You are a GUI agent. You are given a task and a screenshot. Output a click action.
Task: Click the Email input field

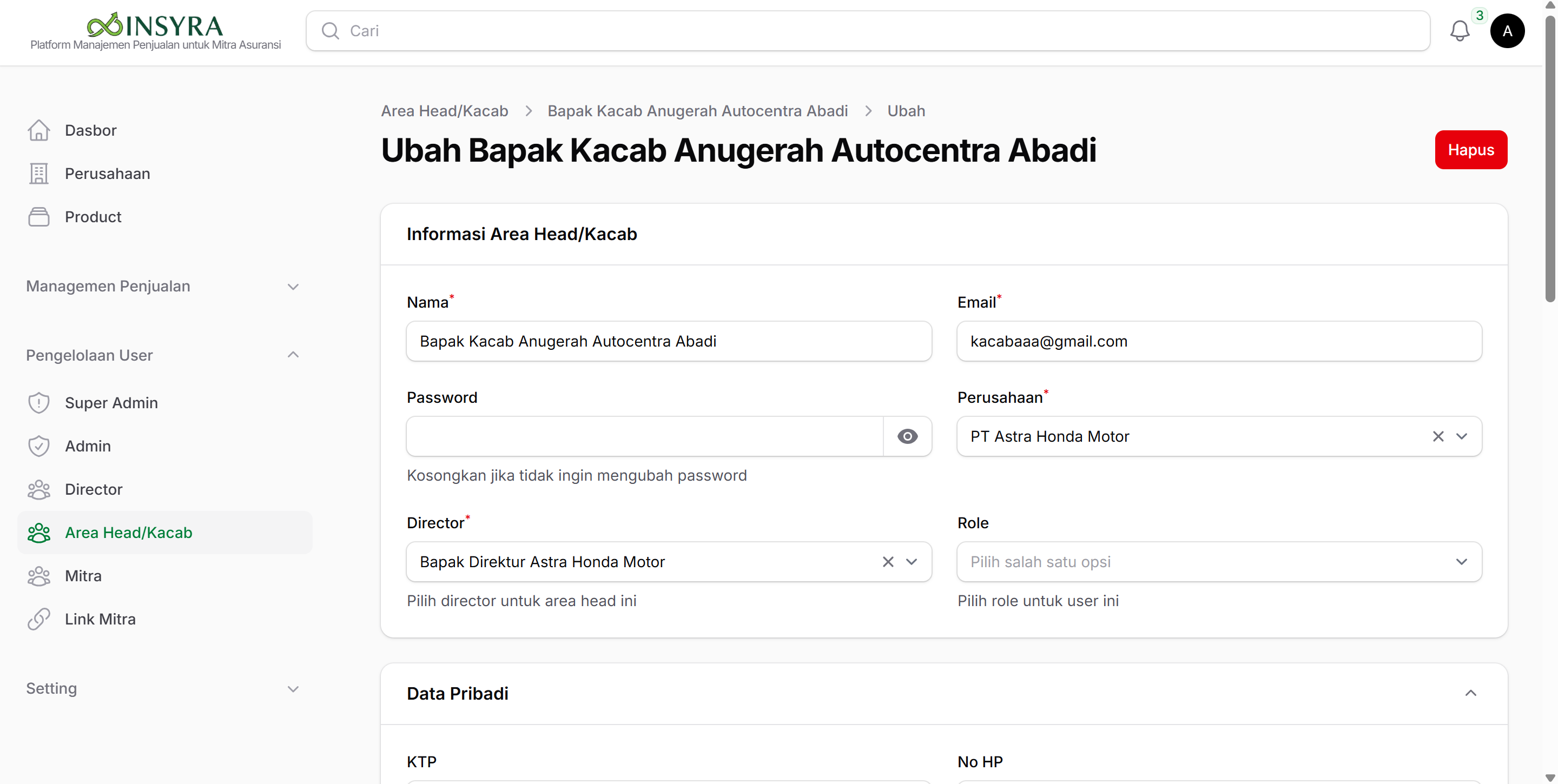coord(1219,342)
